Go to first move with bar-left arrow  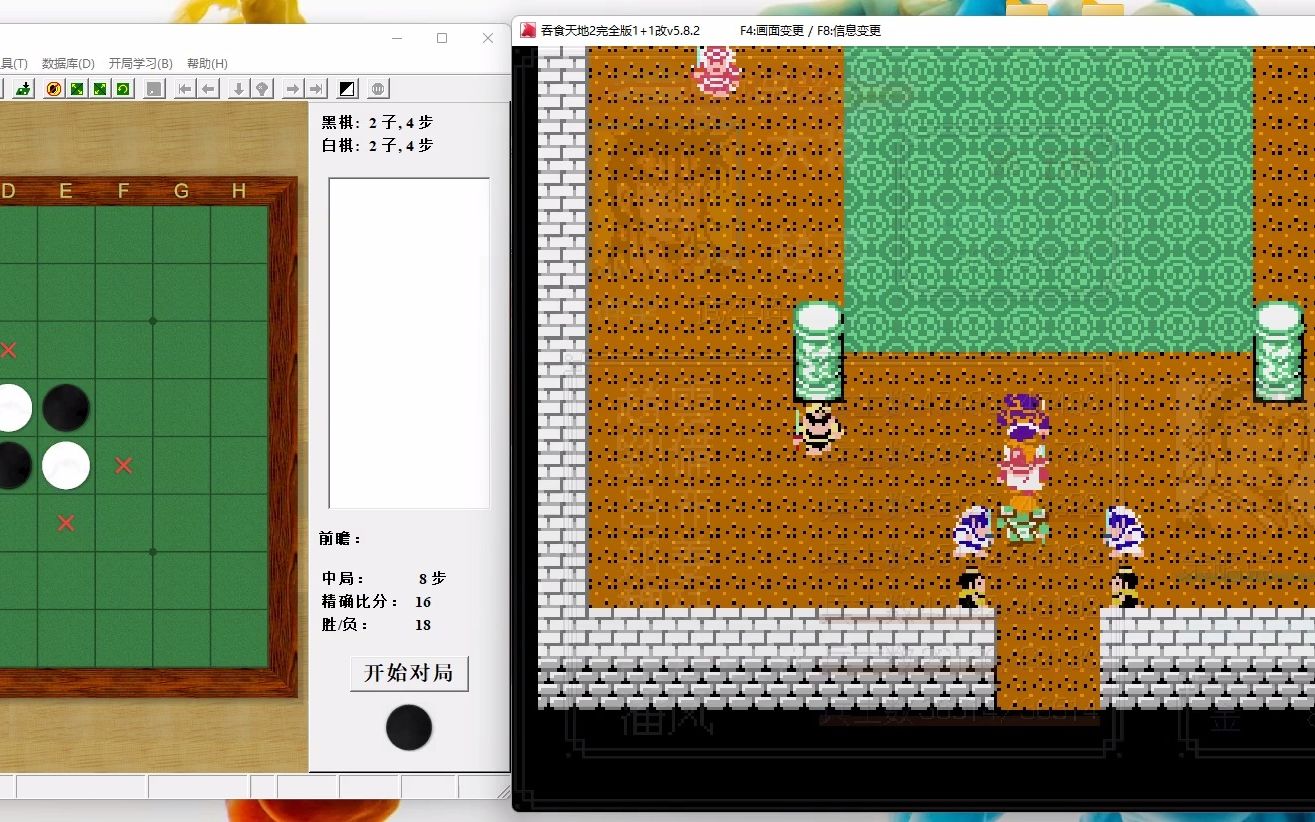coord(185,89)
